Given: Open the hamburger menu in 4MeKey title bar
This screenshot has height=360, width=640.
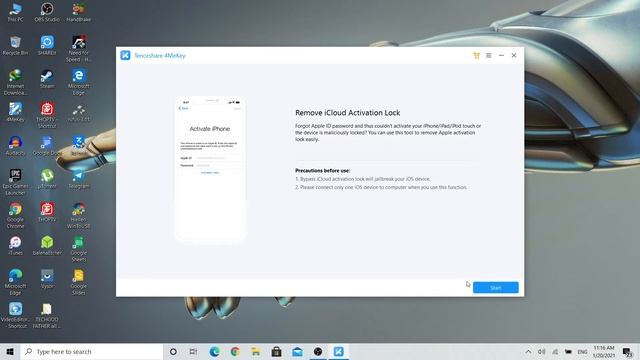Looking at the screenshot, I should (489, 56).
